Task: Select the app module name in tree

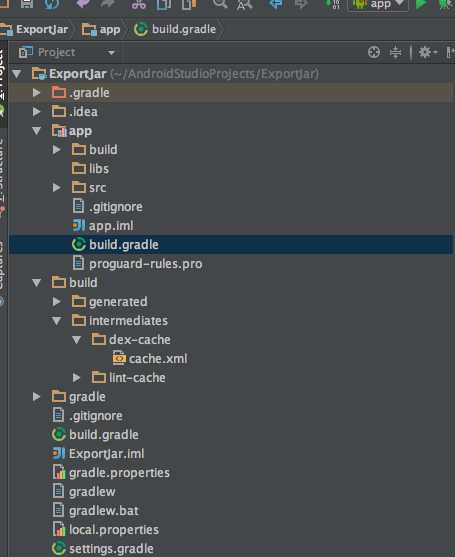Action: coord(80,131)
